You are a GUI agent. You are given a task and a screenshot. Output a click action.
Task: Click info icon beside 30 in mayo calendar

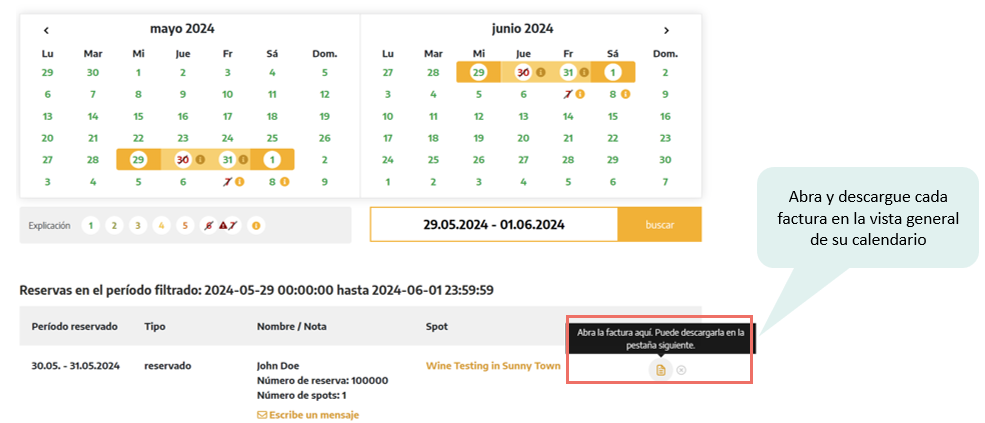tap(199, 159)
